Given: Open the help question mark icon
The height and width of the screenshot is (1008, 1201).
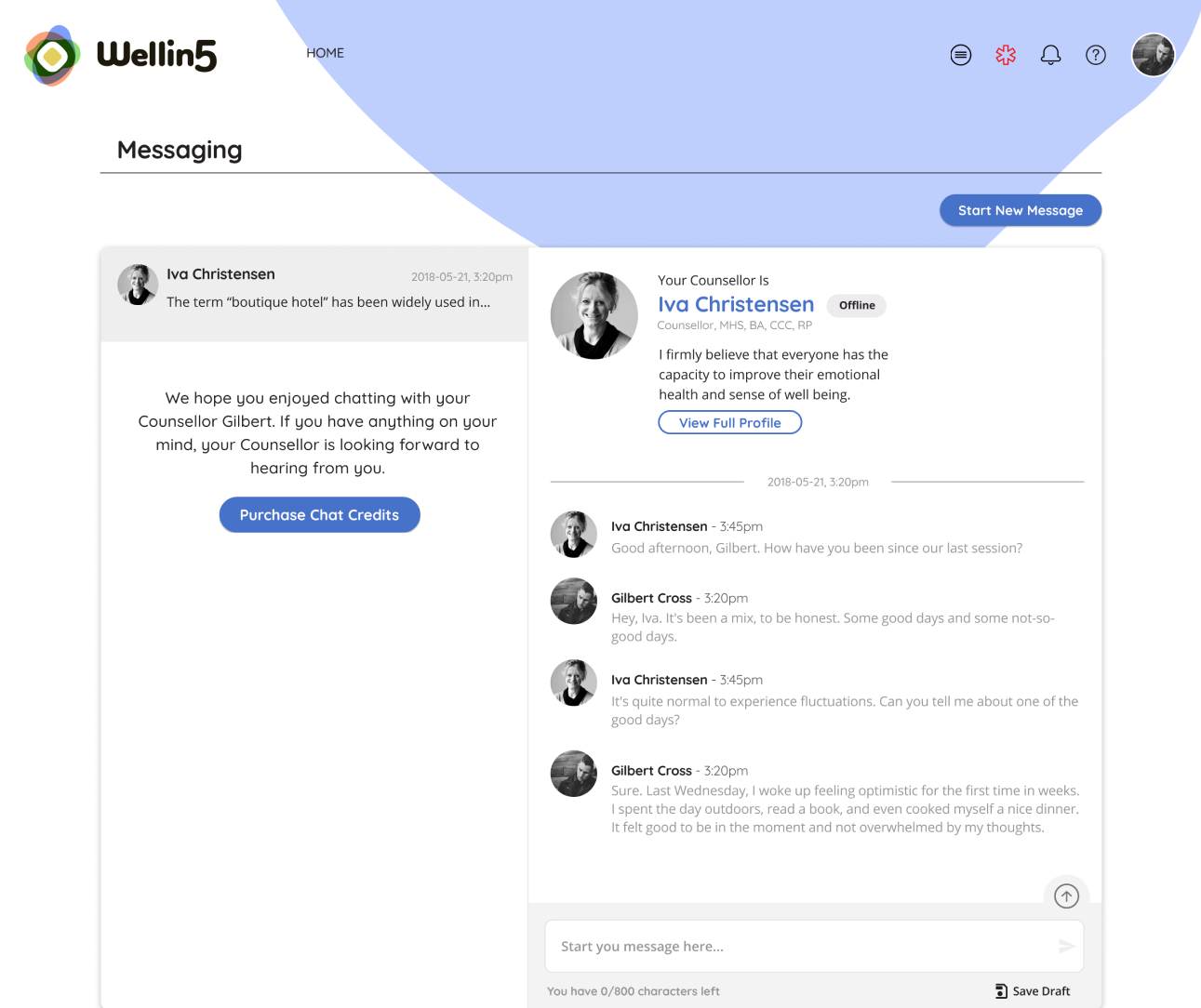Looking at the screenshot, I should click(x=1096, y=55).
